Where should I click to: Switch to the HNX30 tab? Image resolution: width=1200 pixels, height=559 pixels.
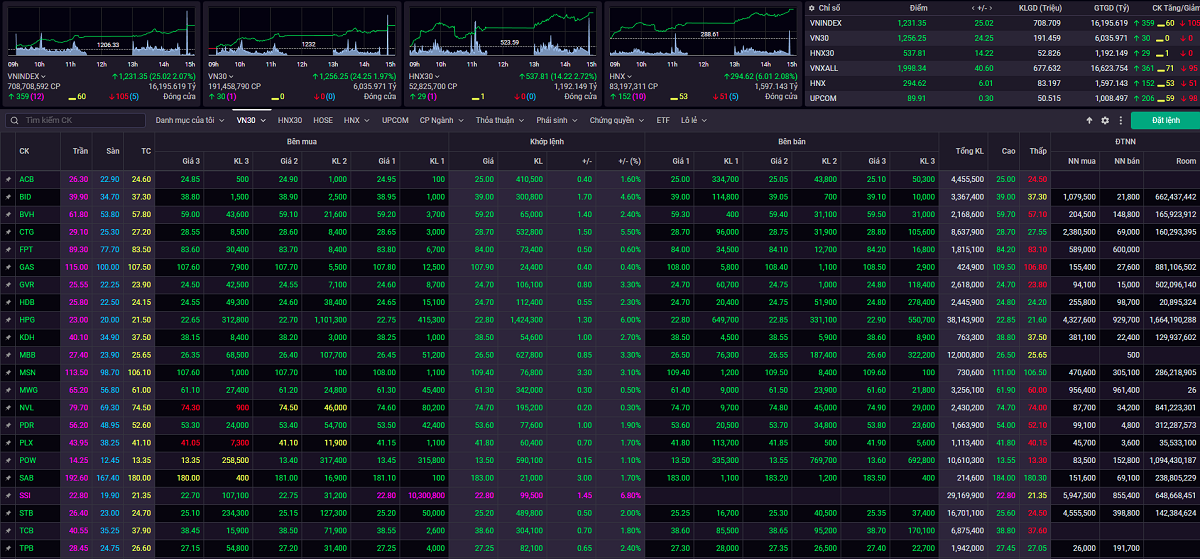(x=289, y=120)
